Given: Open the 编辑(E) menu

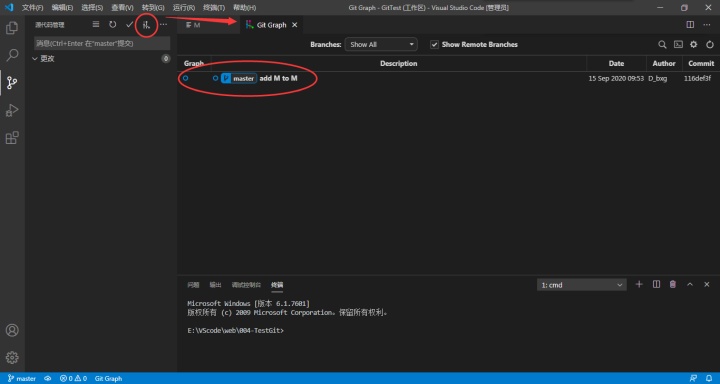Looking at the screenshot, I should pyautogui.click(x=62, y=8).
